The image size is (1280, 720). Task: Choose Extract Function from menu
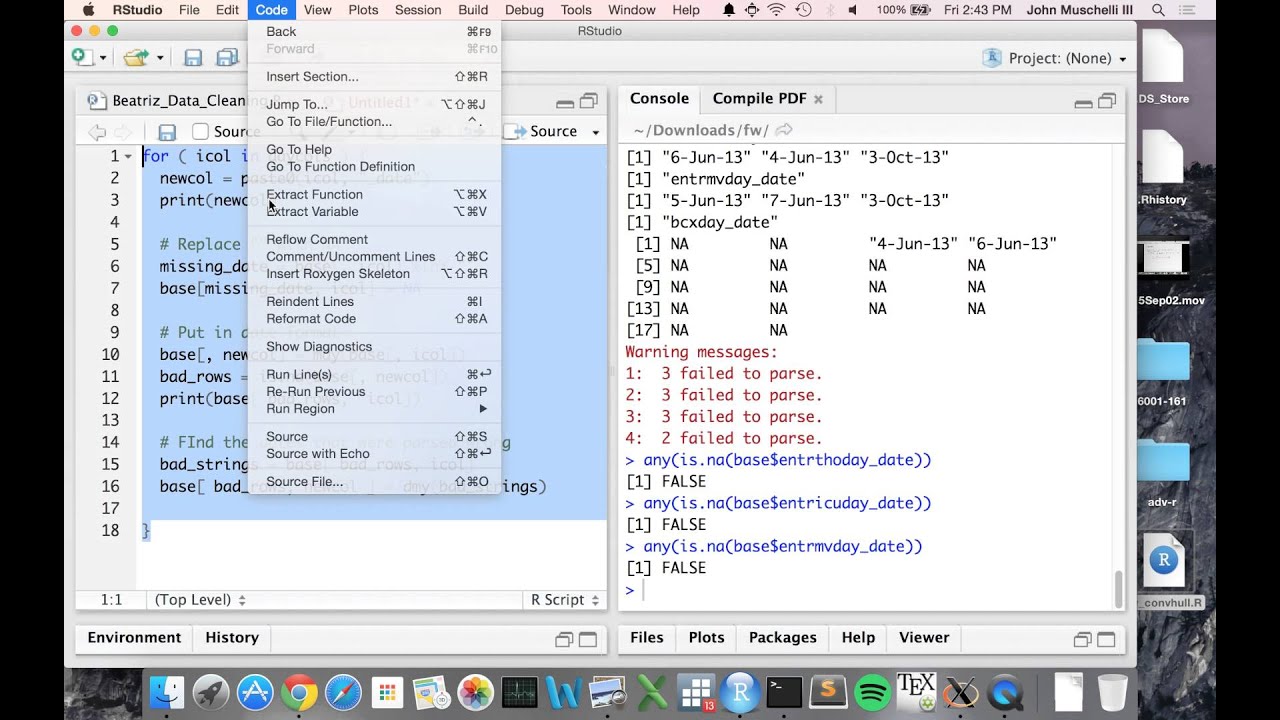(x=374, y=194)
